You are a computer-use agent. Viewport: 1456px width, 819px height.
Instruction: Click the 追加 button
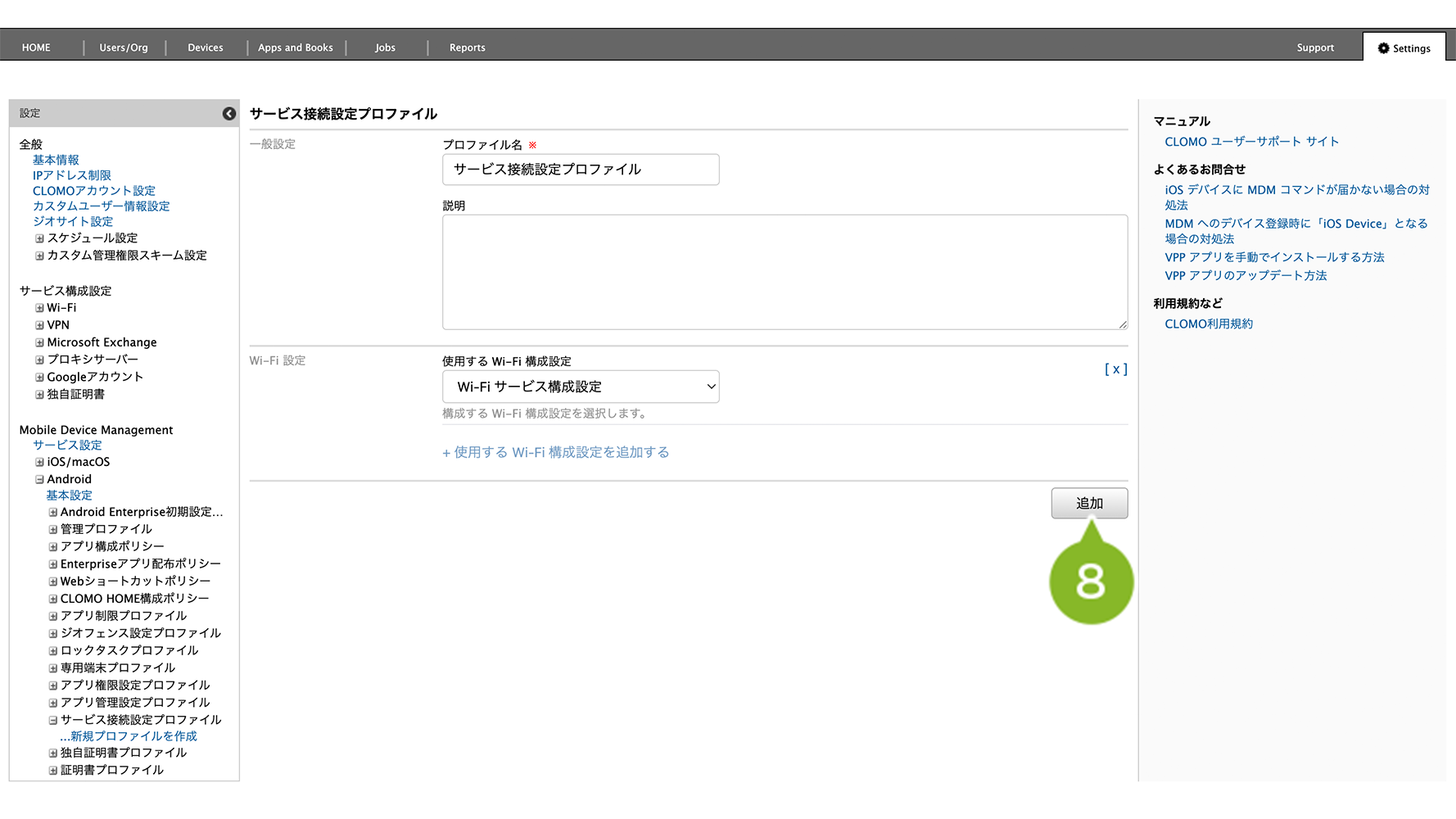[1089, 503]
